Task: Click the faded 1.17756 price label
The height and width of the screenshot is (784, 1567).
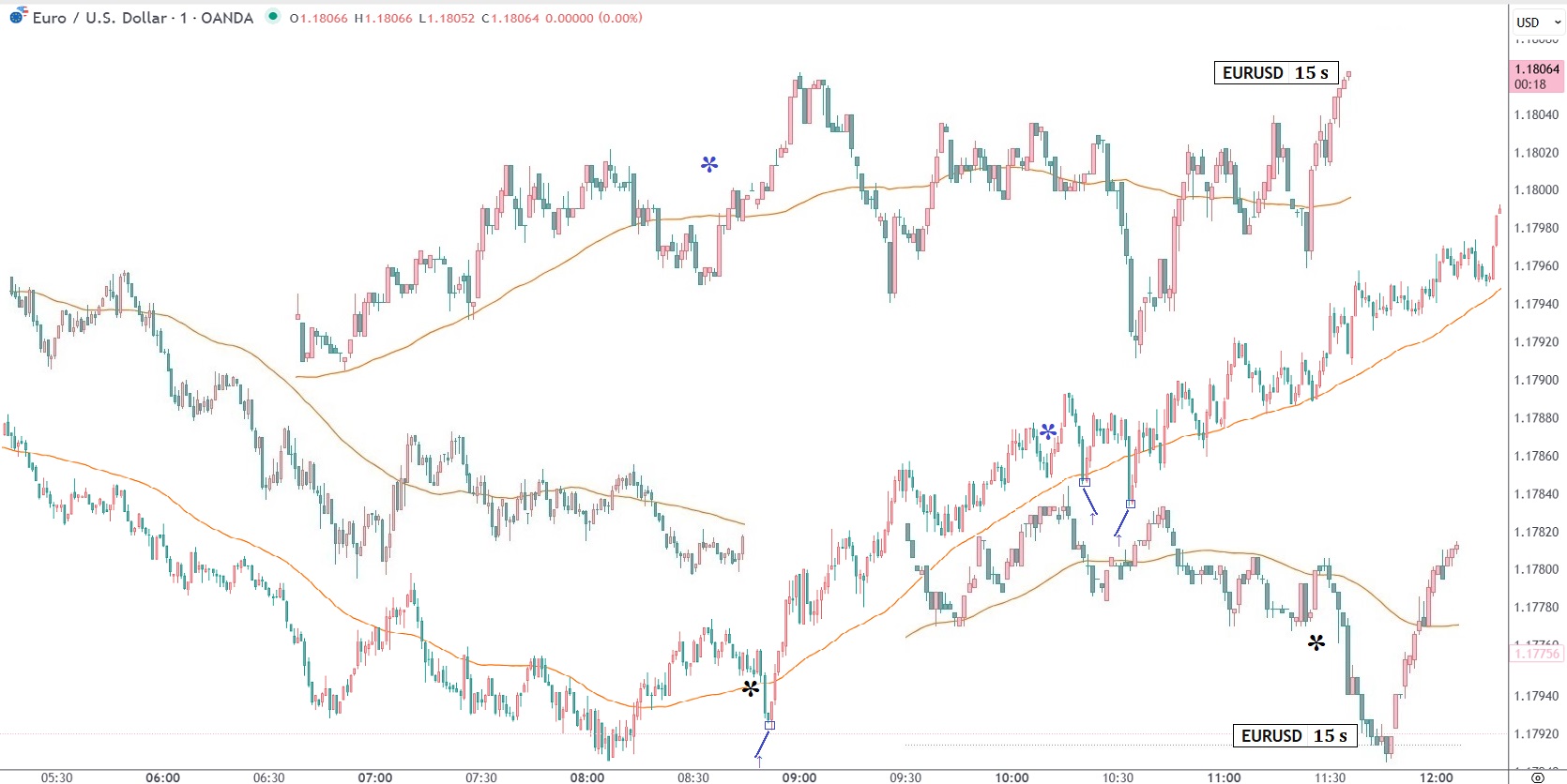Action: coord(1536,654)
